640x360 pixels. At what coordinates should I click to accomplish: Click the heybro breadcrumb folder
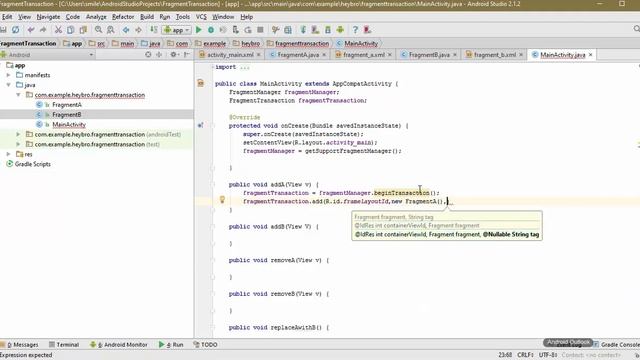tap(247, 43)
